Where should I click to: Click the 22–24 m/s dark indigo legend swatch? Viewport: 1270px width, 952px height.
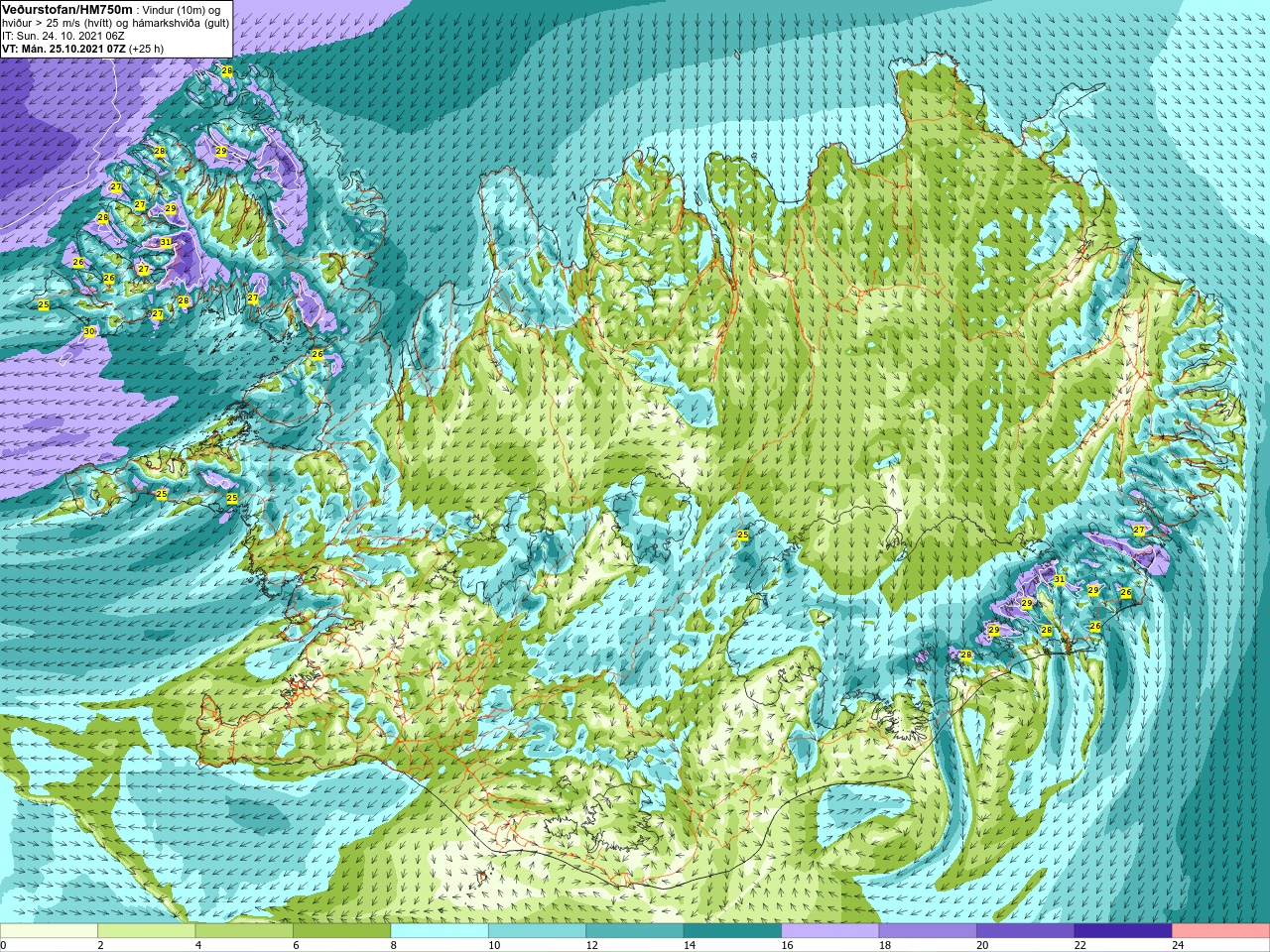point(1123,931)
